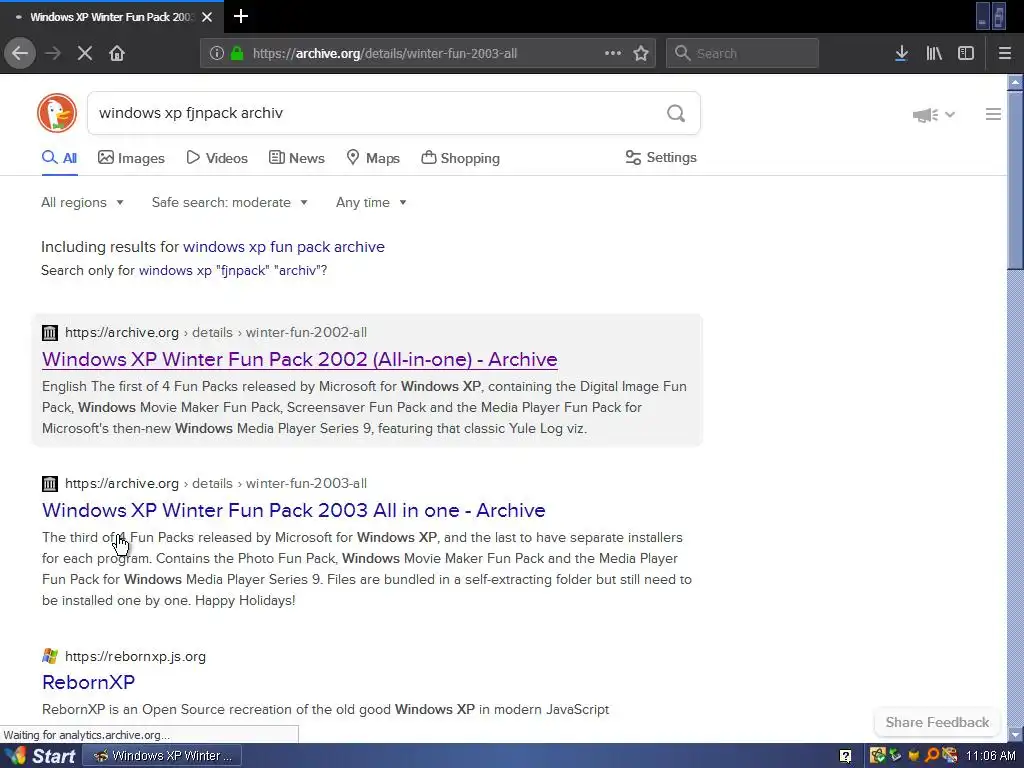Click the 11:06 AM taskbar clock
The width and height of the screenshot is (1024, 768).
pyautogui.click(x=990, y=756)
